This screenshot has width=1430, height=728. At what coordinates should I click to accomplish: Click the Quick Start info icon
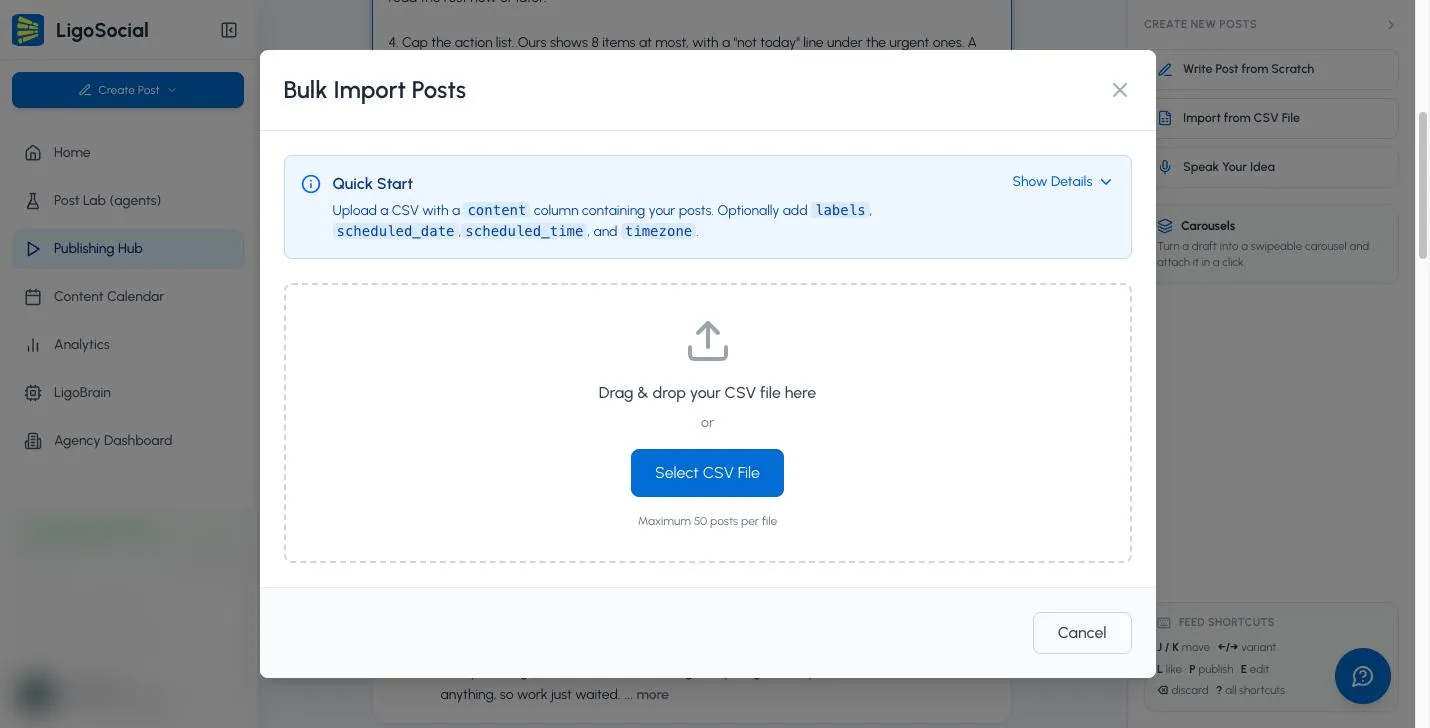(311, 184)
